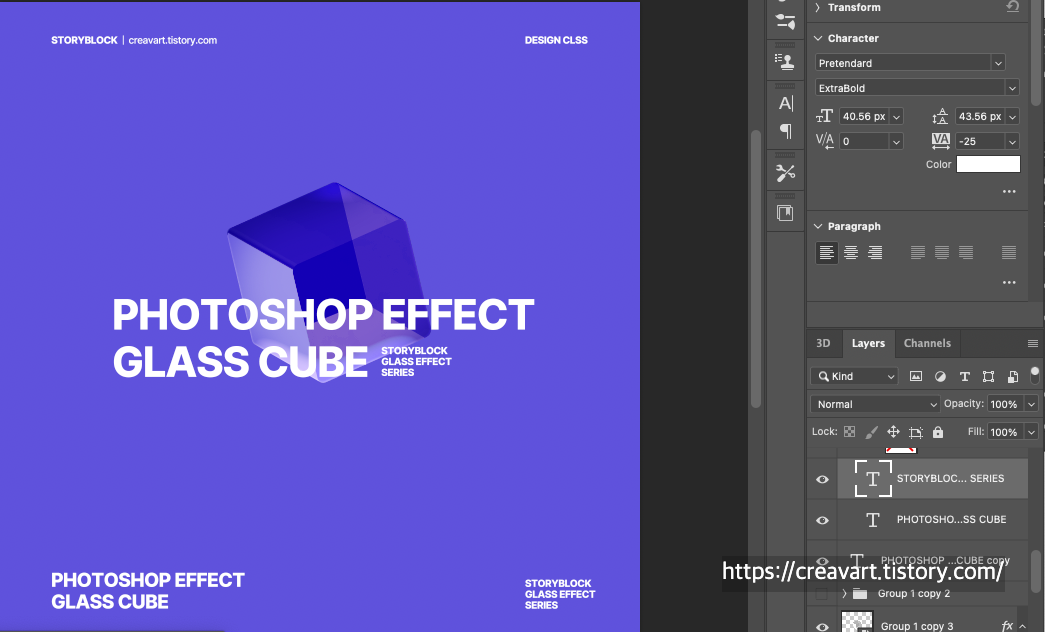Open the Opacity slider dropdown arrow

point(1031,404)
